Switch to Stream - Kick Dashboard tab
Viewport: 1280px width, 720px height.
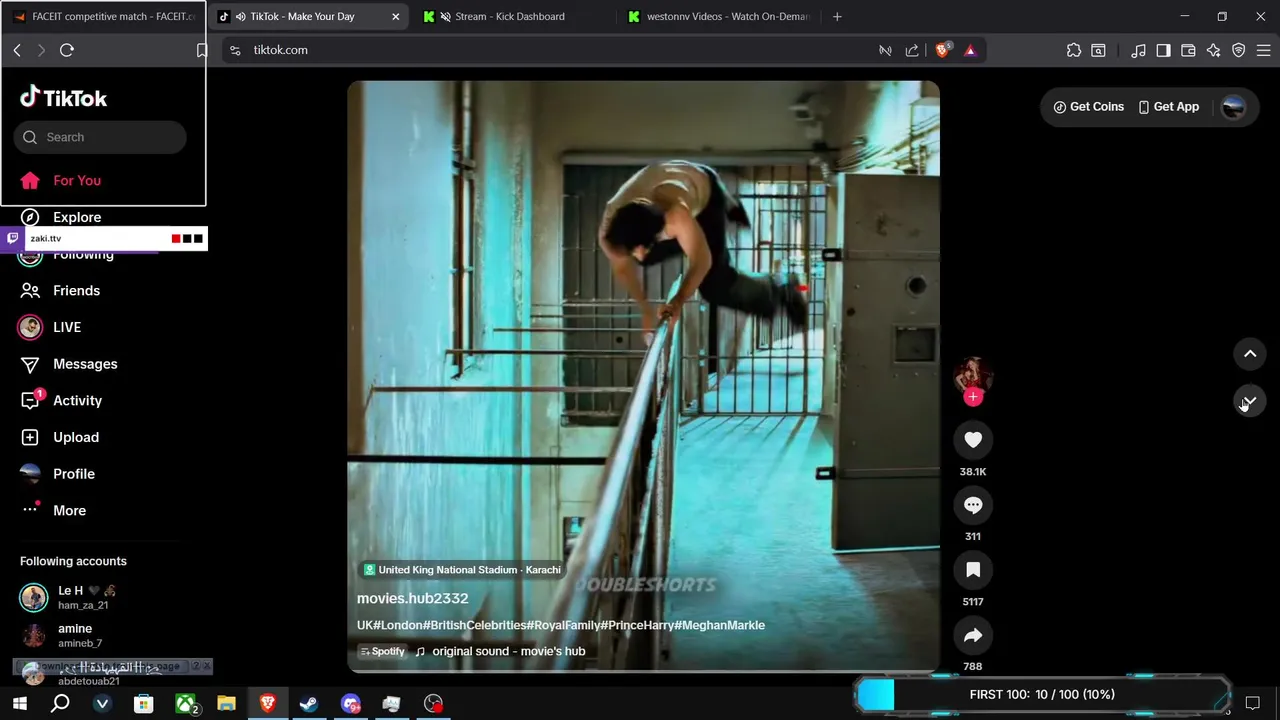[x=510, y=16]
